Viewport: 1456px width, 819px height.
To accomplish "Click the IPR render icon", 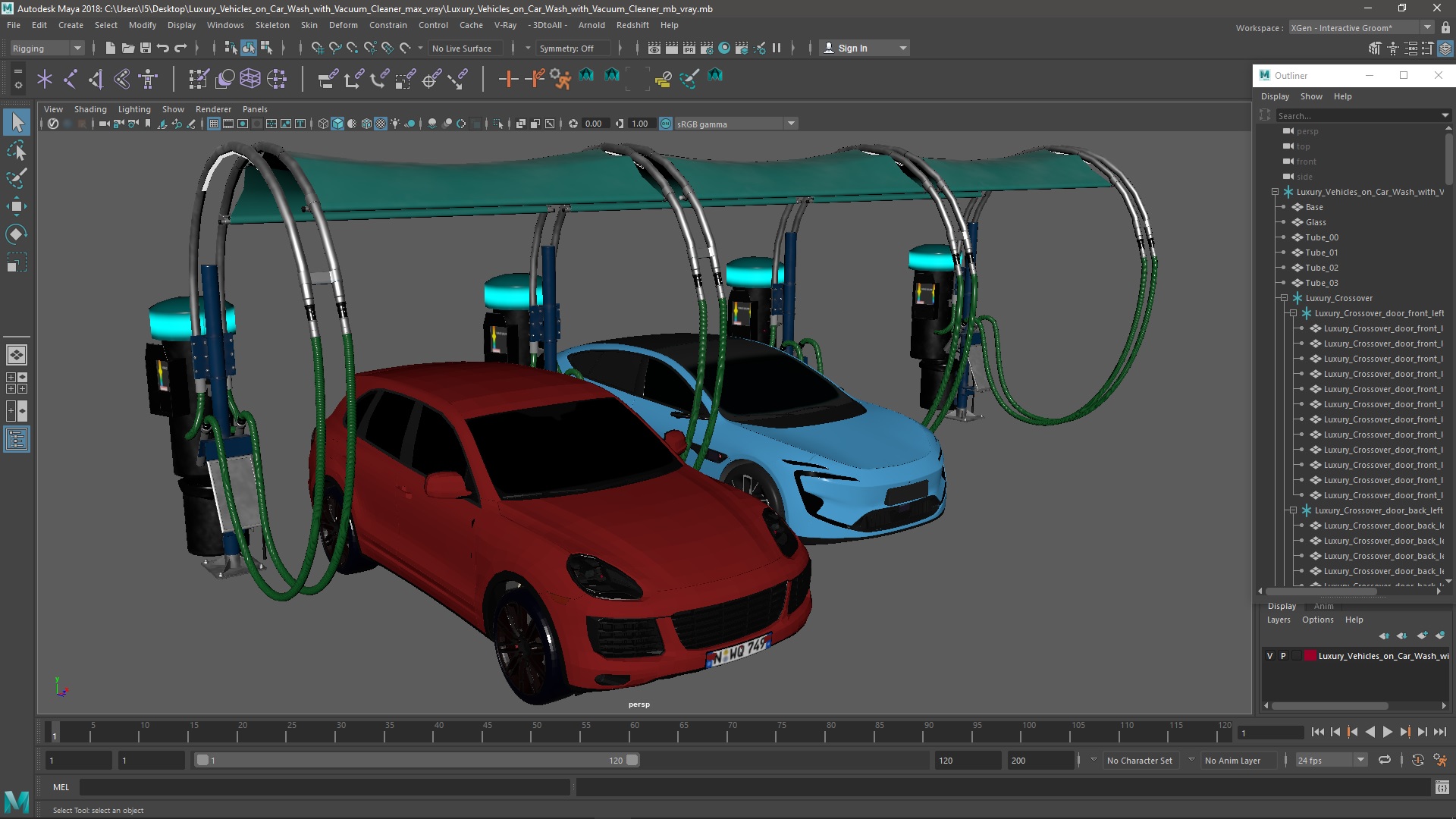I will pyautogui.click(x=689, y=48).
